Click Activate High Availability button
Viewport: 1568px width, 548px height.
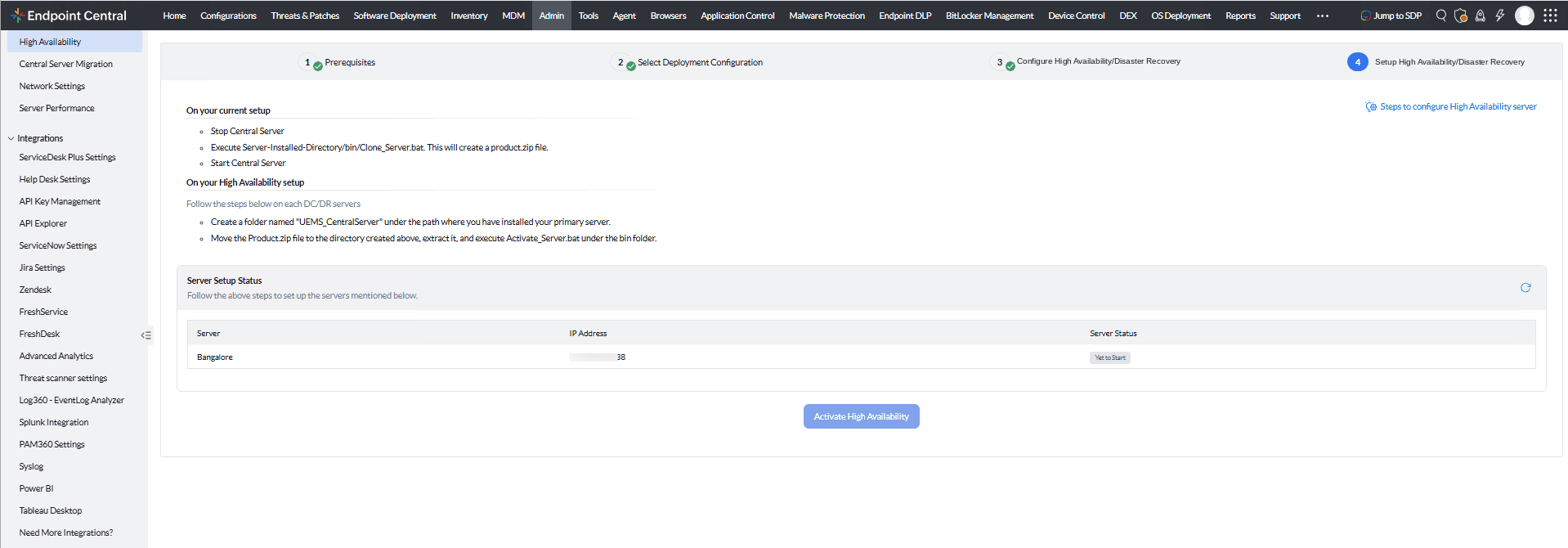click(861, 416)
